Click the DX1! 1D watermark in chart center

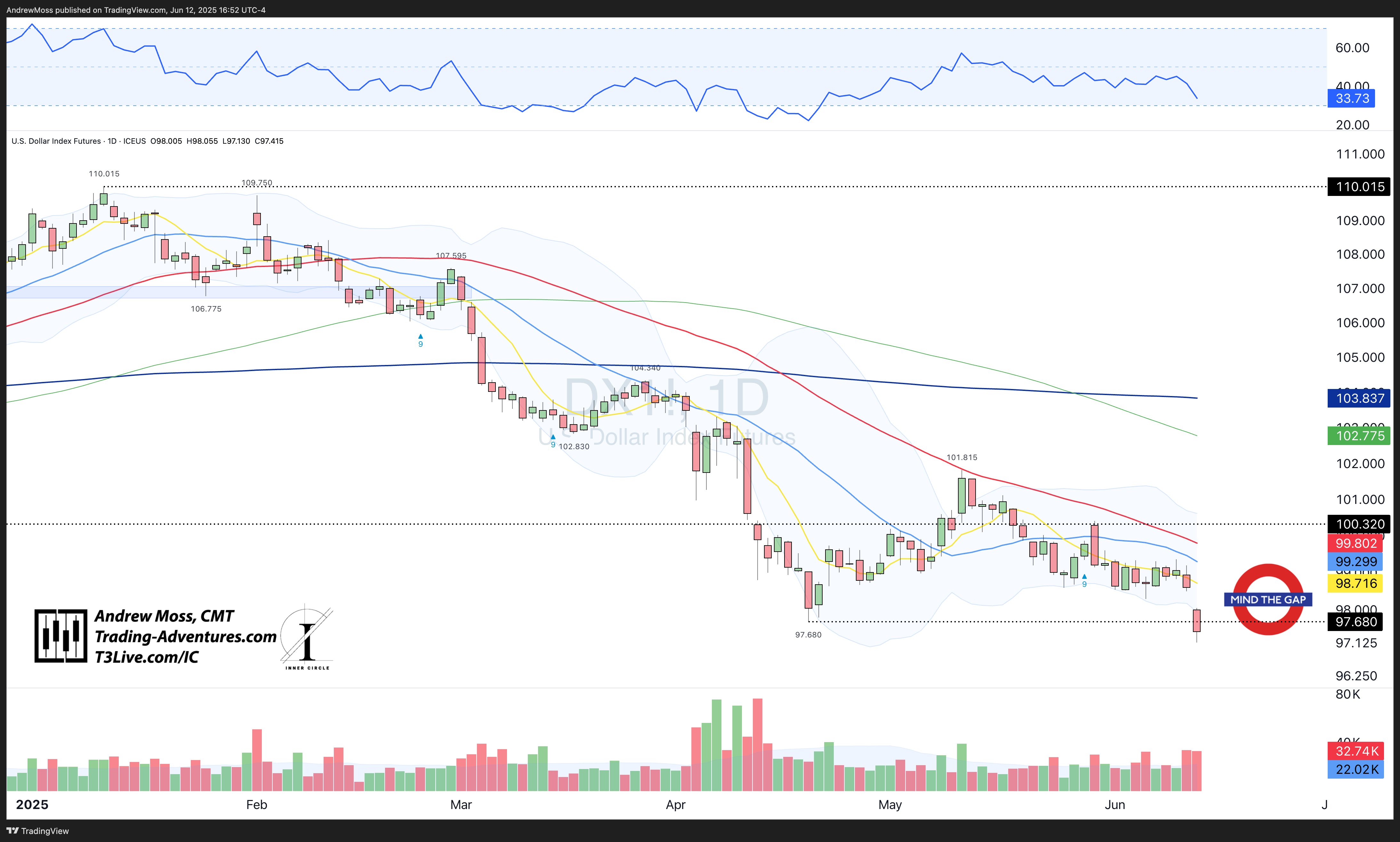(666, 397)
